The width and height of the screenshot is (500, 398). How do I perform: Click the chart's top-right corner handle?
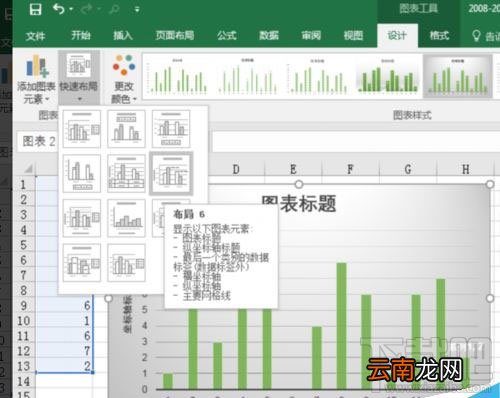click(490, 184)
